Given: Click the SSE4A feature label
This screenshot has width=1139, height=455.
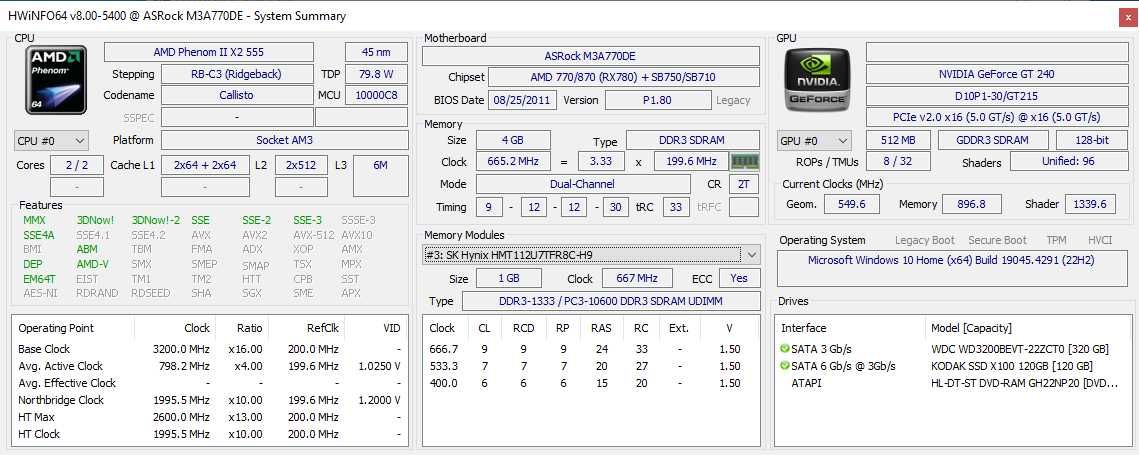Looking at the screenshot, I should coord(38,235).
